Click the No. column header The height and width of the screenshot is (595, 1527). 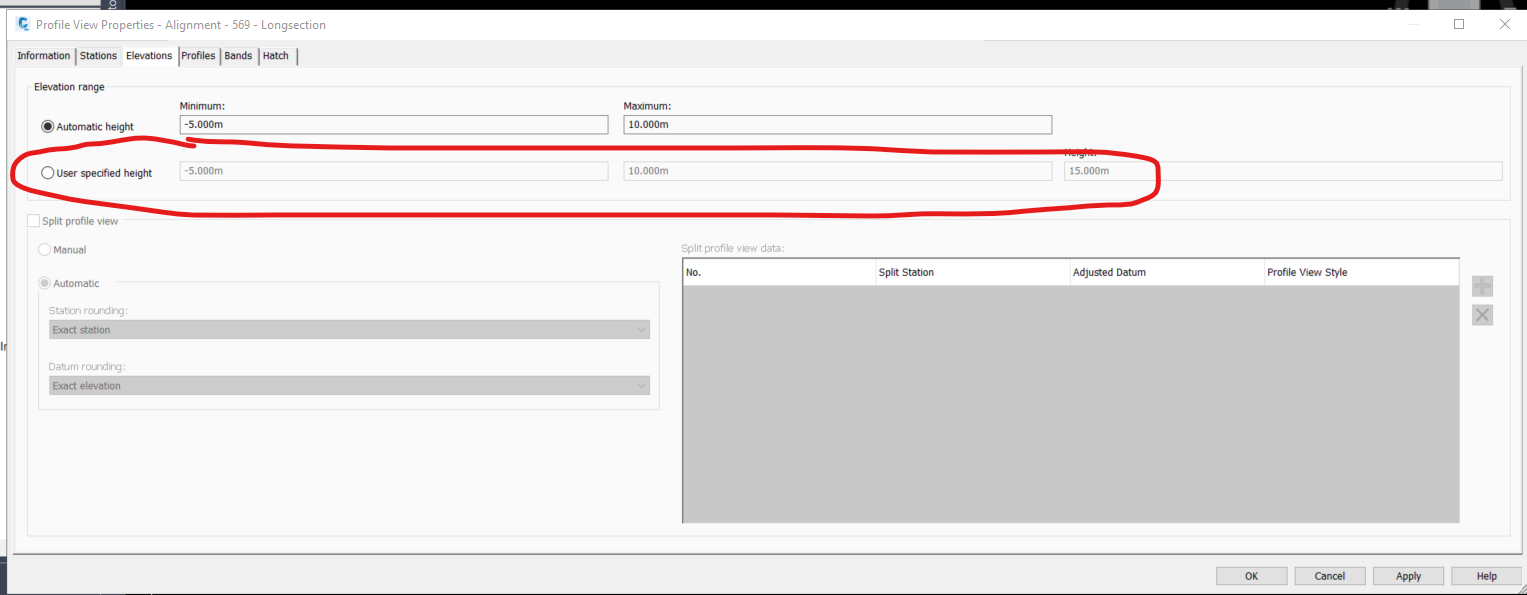pyautogui.click(x=779, y=272)
